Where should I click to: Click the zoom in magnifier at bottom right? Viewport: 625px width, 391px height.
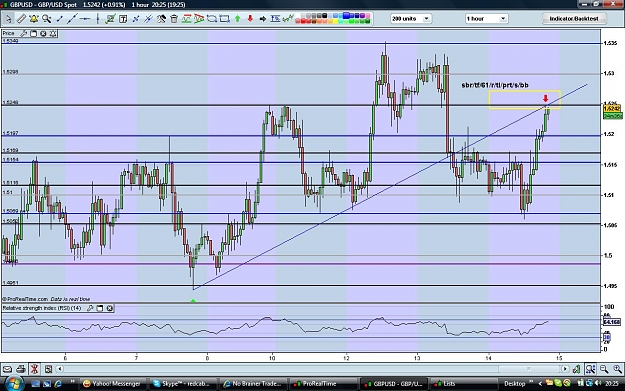[x=617, y=369]
